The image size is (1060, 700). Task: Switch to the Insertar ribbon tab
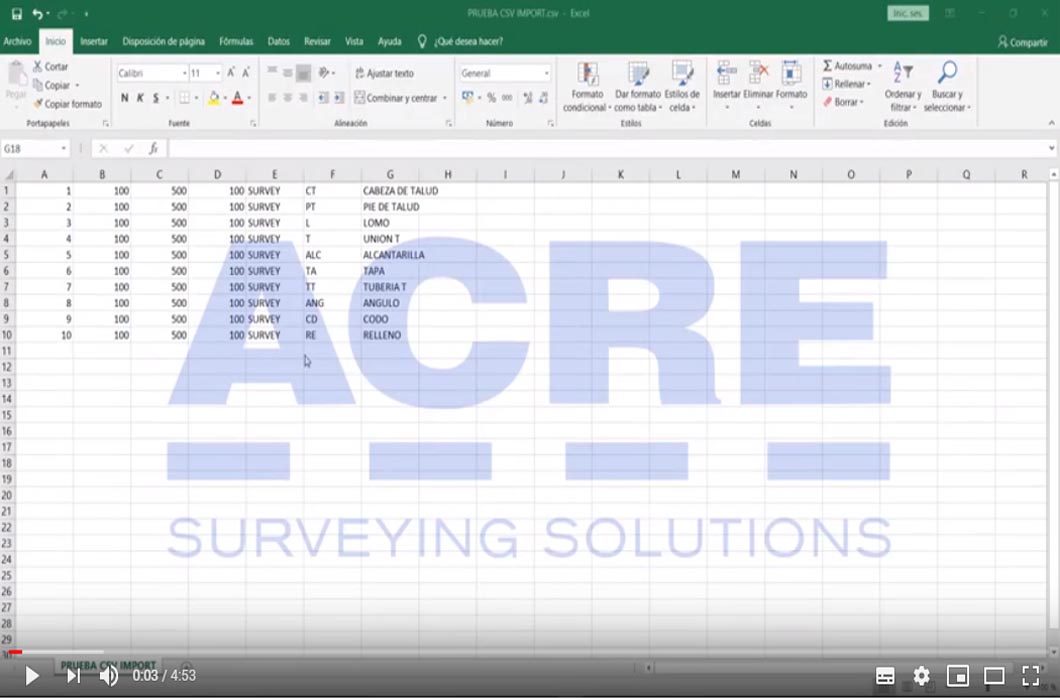pos(94,41)
